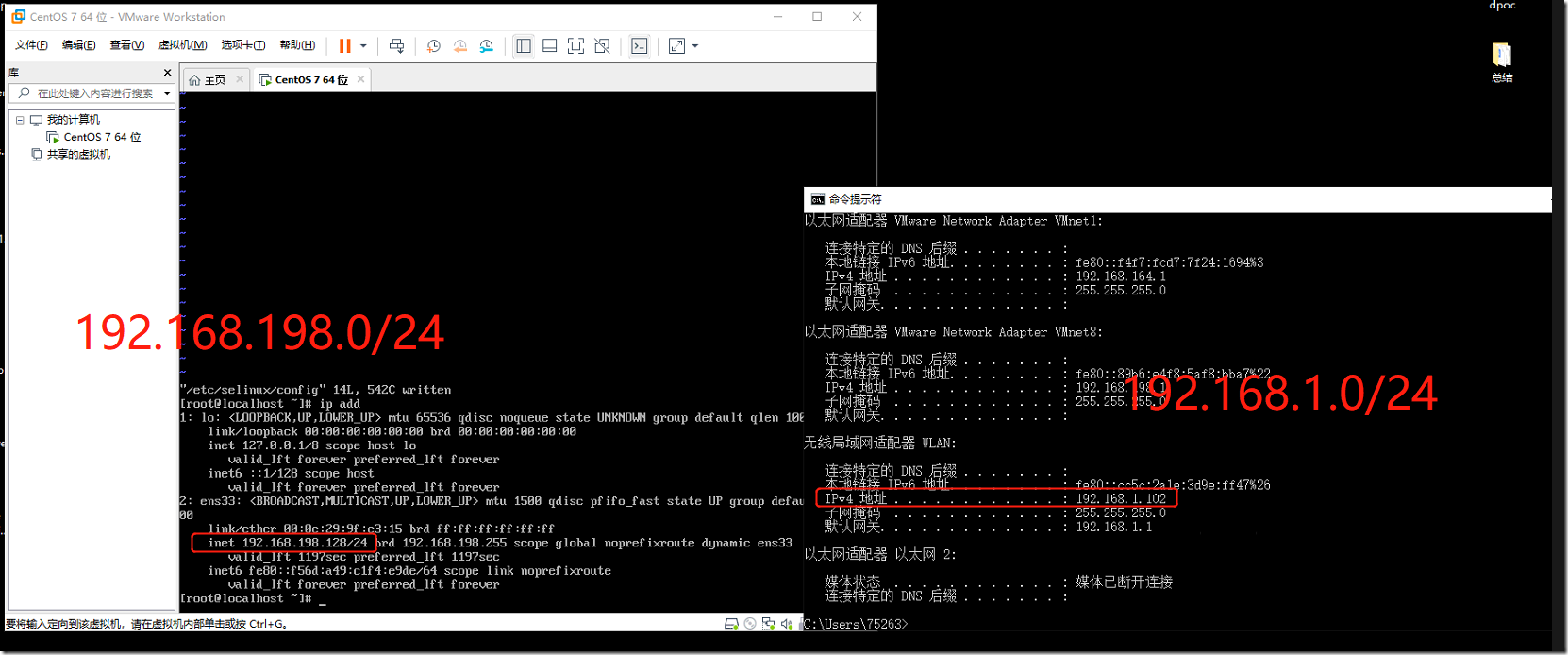Open the 总结 desktop file icon
The width and height of the screenshot is (1568, 655).
pyautogui.click(x=1502, y=62)
